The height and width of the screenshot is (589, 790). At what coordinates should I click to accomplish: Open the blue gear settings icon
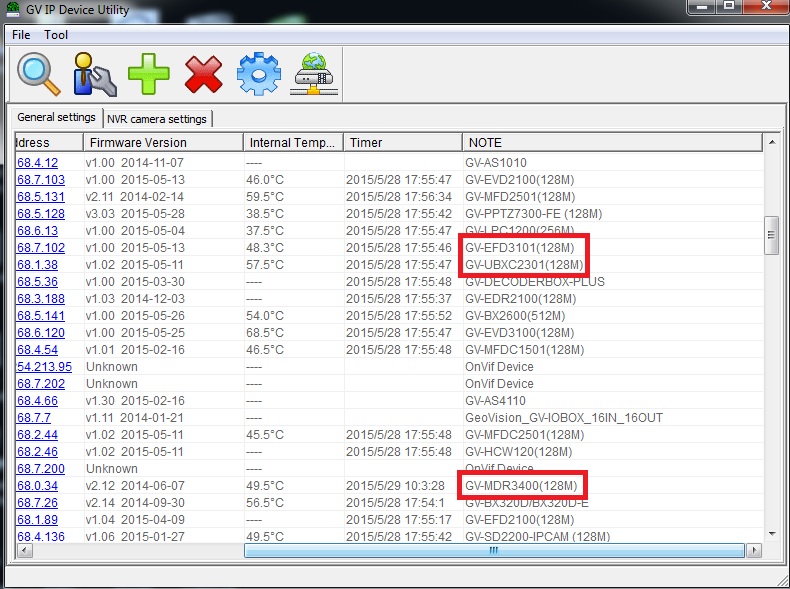pos(259,74)
